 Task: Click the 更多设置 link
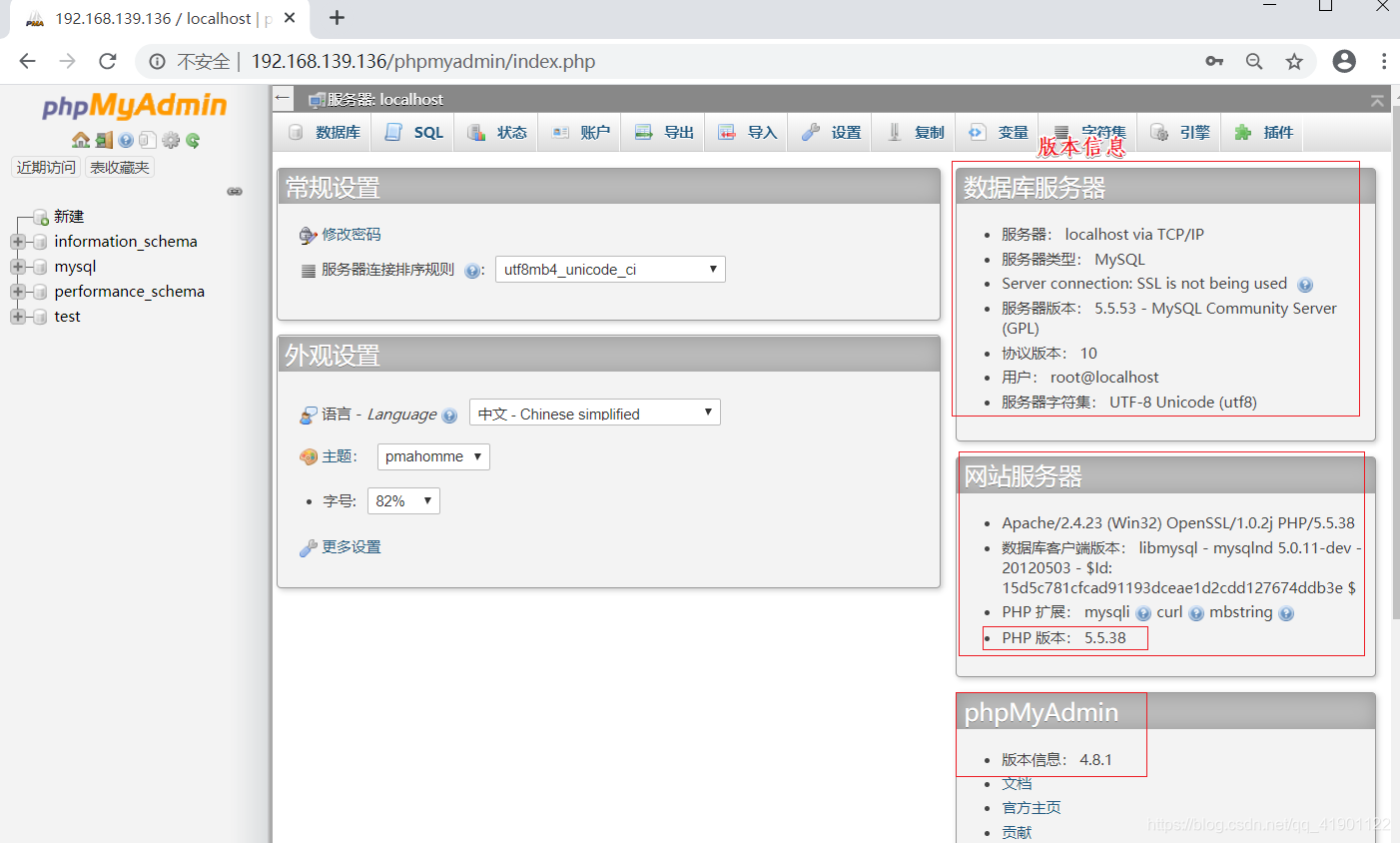(x=350, y=546)
